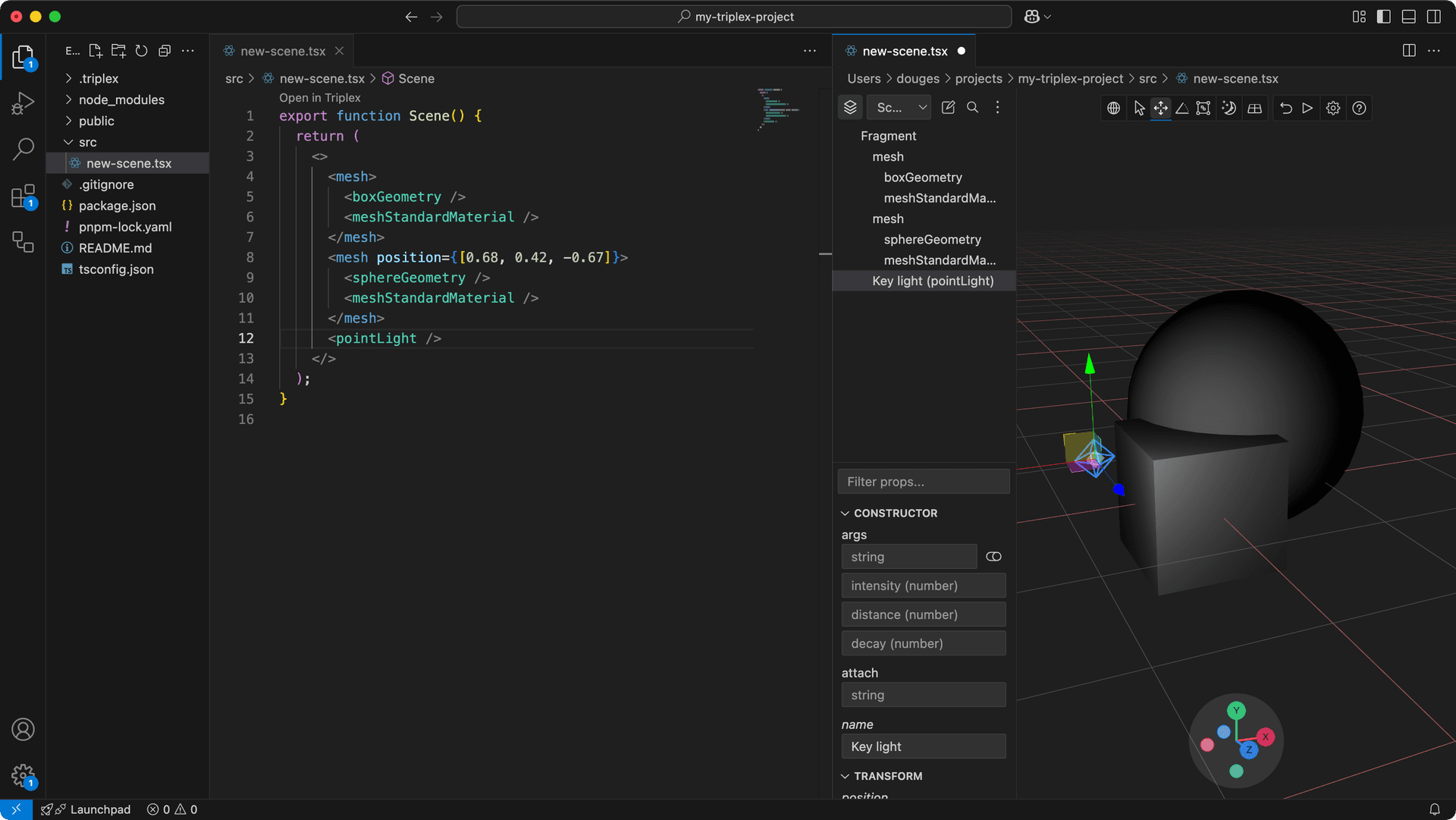Select the translate (move) tool
1456x820 pixels.
click(1160, 108)
